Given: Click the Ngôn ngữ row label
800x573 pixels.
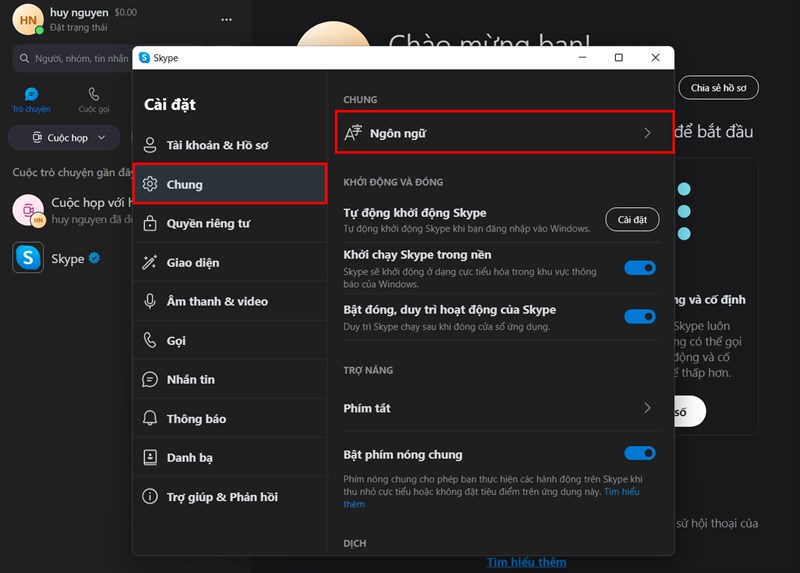Looking at the screenshot, I should (x=398, y=133).
